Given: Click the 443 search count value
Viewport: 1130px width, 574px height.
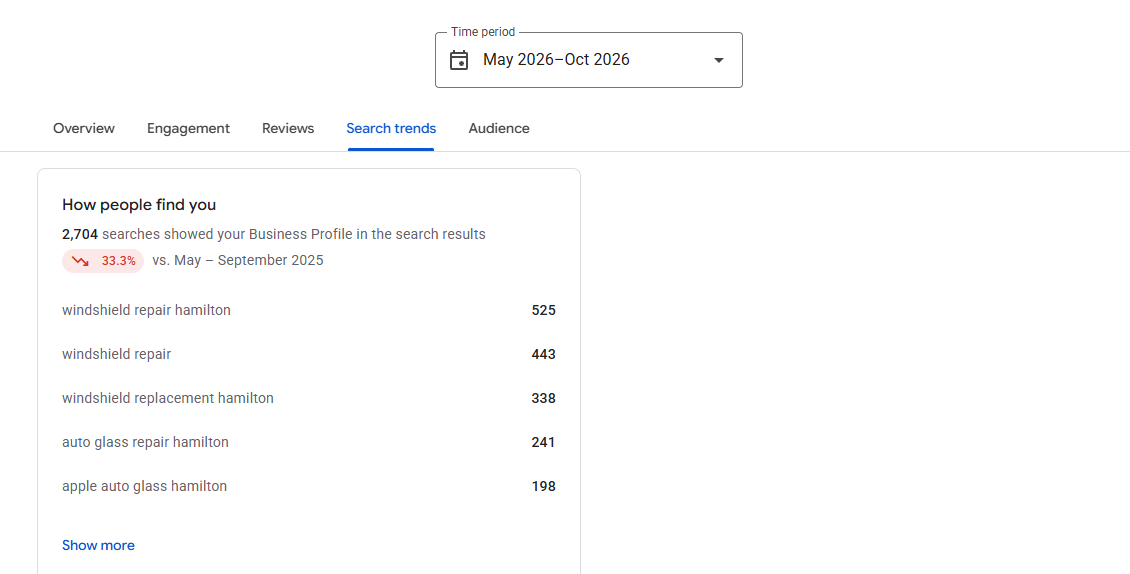Looking at the screenshot, I should [543, 354].
